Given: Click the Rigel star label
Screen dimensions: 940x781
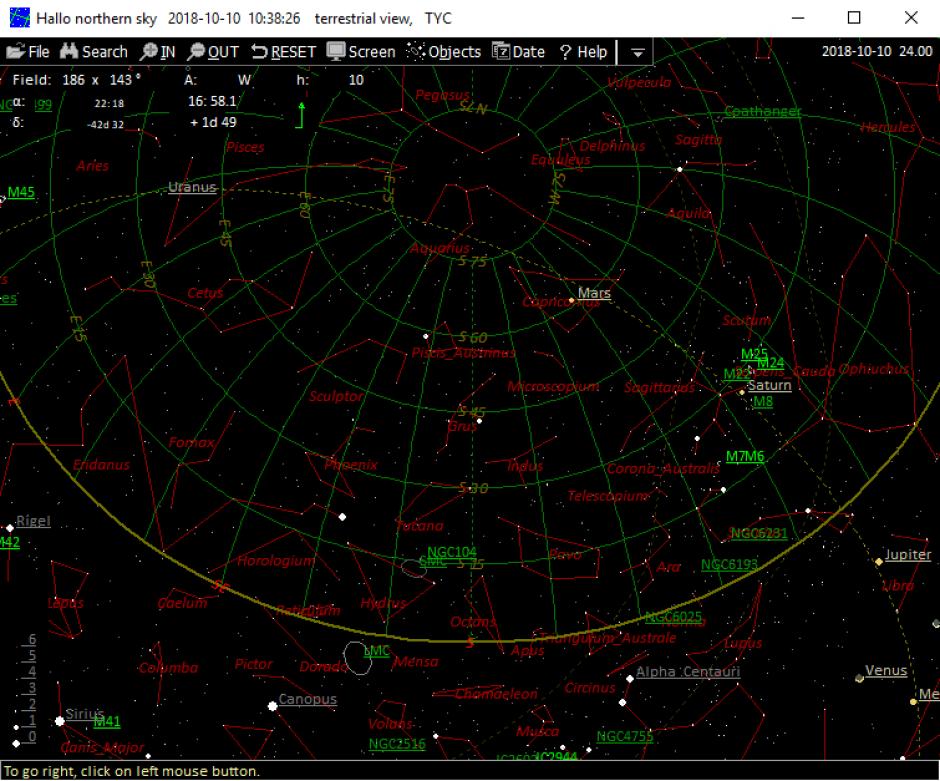Looking at the screenshot, I should [33, 521].
